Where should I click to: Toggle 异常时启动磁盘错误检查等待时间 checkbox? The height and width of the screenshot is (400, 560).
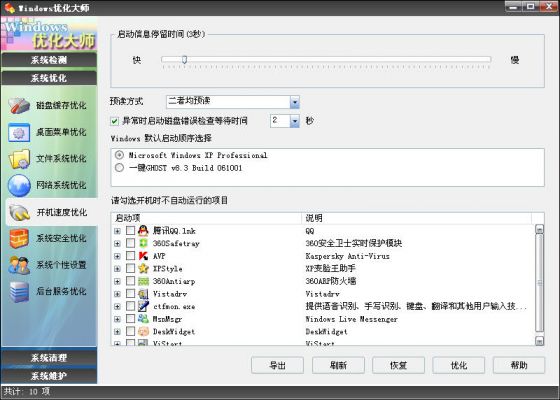click(114, 121)
